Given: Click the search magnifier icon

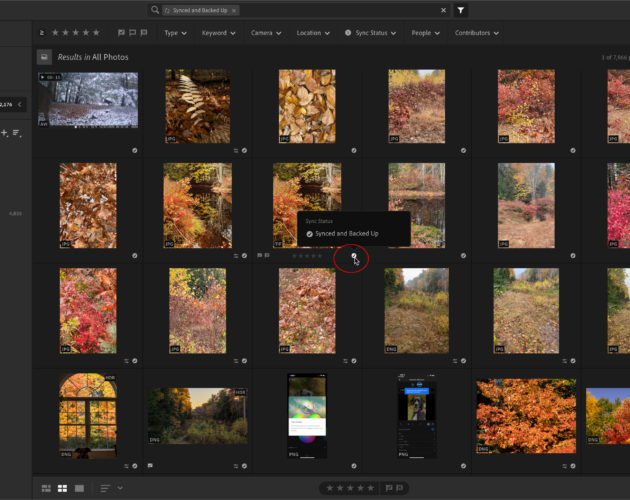Looking at the screenshot, I should tap(155, 10).
